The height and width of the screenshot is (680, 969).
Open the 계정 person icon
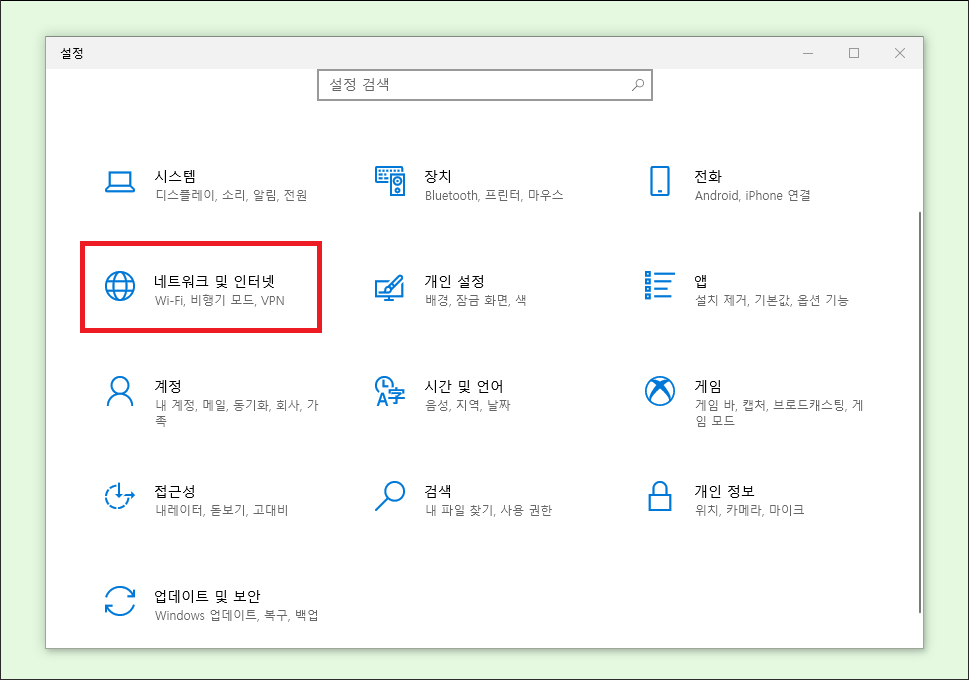click(x=120, y=391)
